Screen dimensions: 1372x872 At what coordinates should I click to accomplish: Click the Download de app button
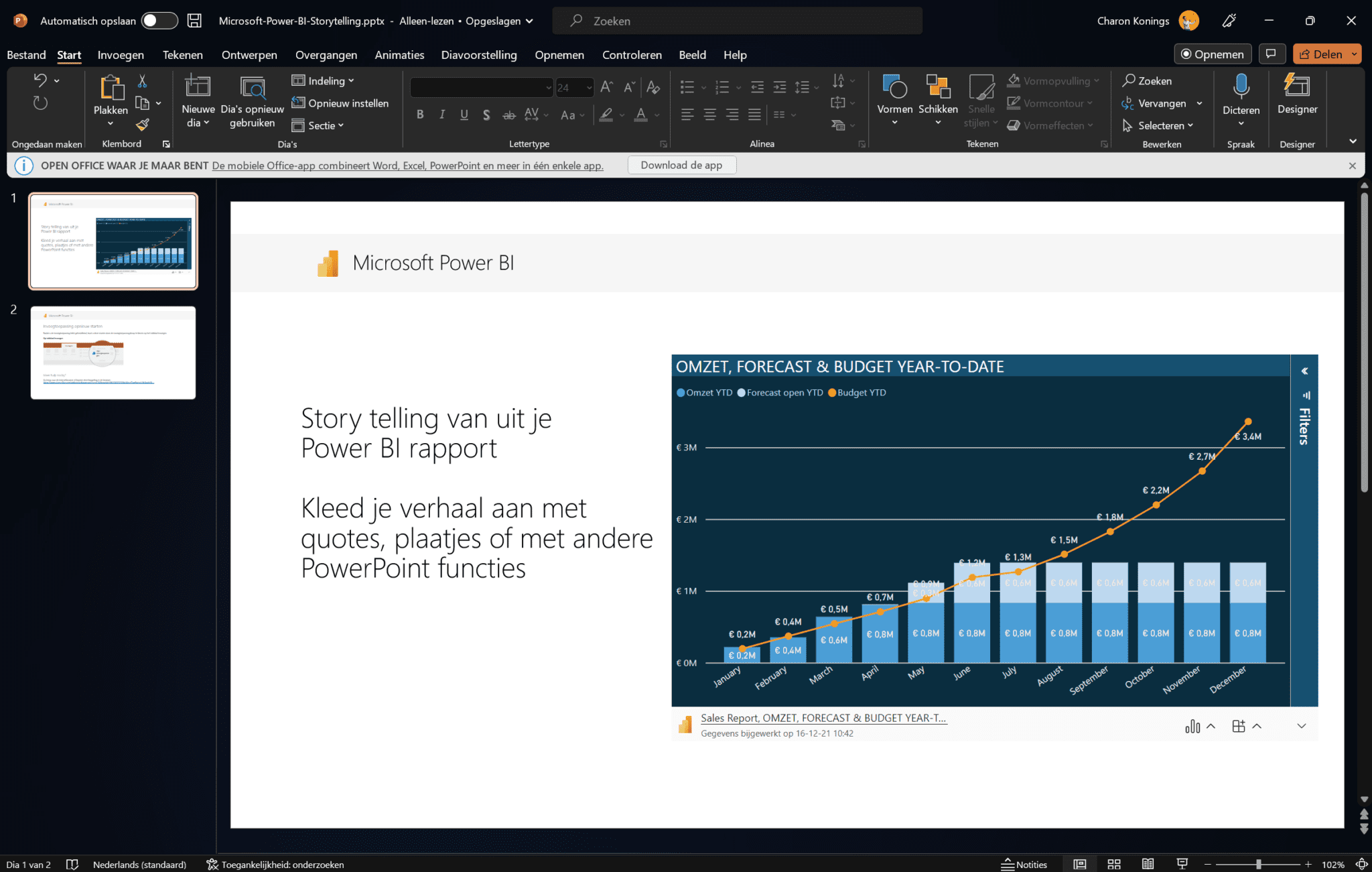(x=682, y=165)
